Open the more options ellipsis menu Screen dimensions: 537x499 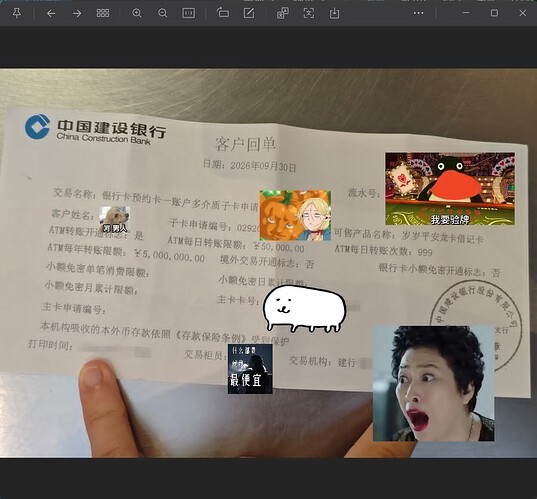(419, 13)
